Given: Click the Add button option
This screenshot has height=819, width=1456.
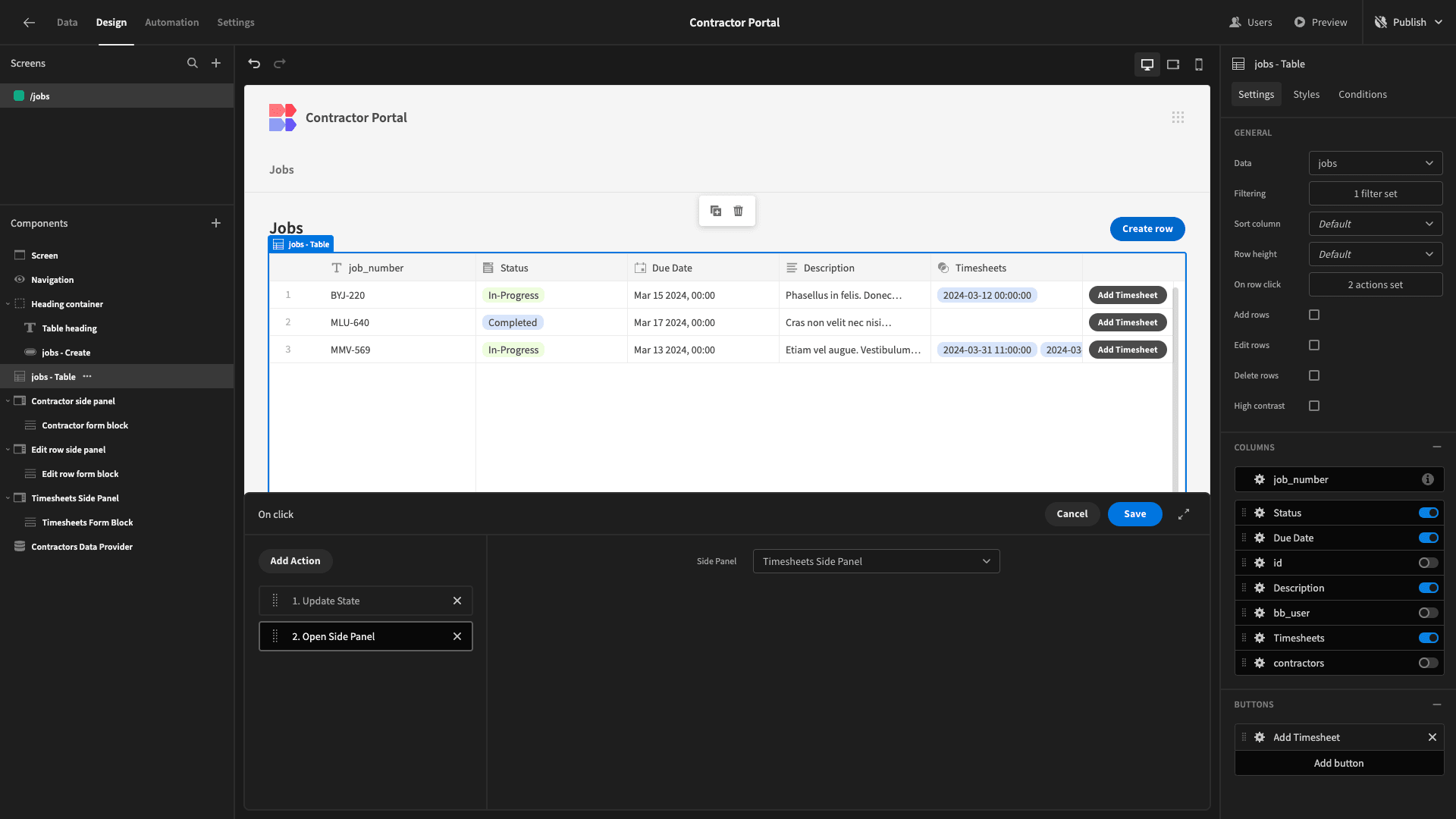Looking at the screenshot, I should click(1339, 764).
